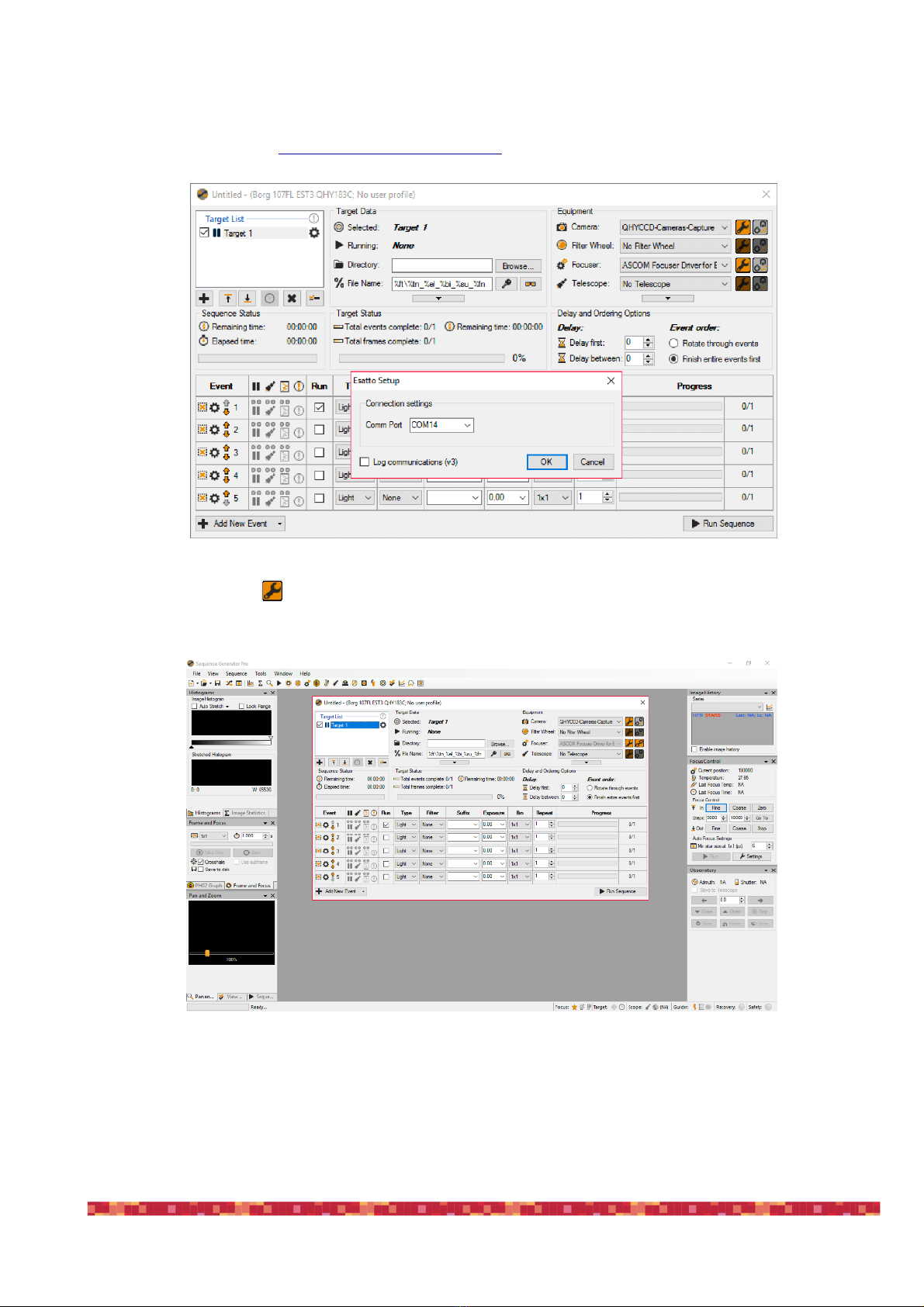The width and height of the screenshot is (924, 1307).
Task: Select Rotate through events, upper screenshot
Action: coord(673,344)
